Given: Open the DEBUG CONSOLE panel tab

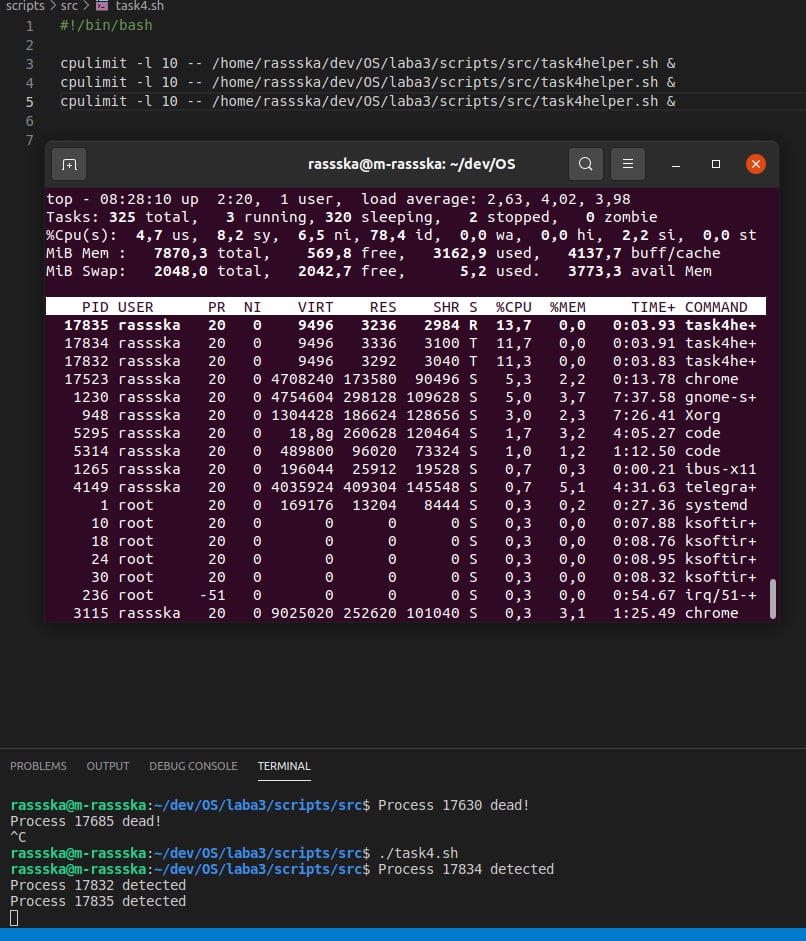Looking at the screenshot, I should (x=193, y=766).
